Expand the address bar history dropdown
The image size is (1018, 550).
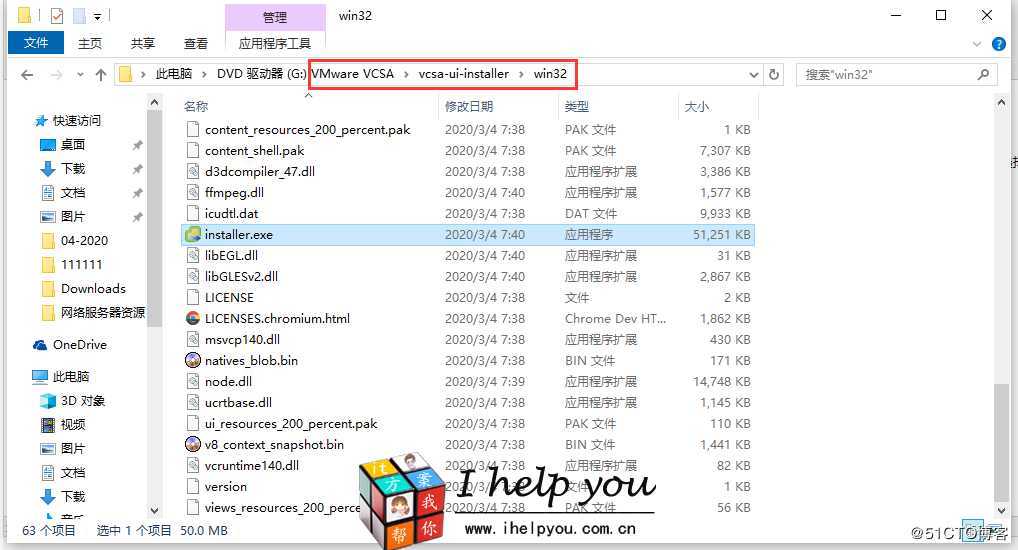pos(754,75)
